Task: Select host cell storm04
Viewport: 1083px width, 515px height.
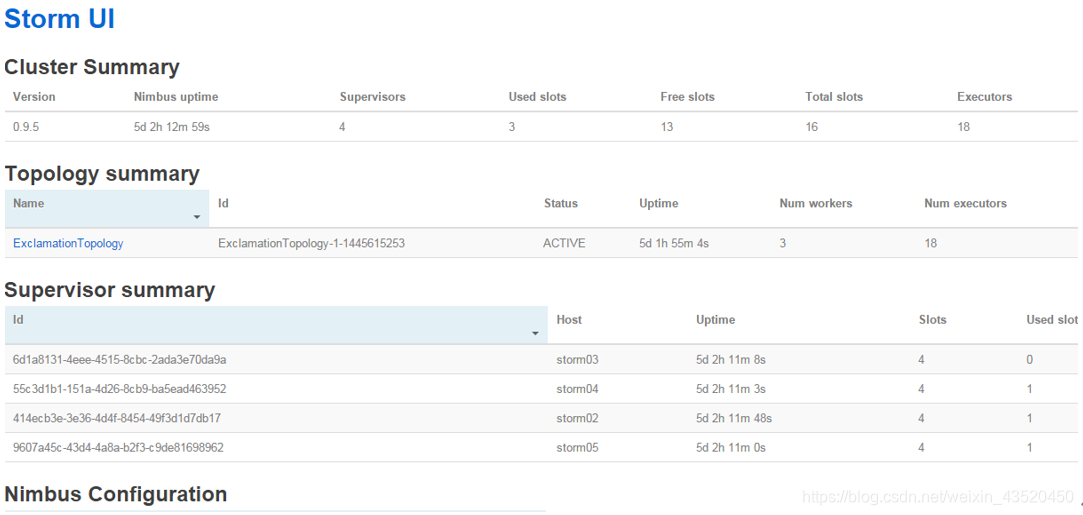Action: pos(577,389)
